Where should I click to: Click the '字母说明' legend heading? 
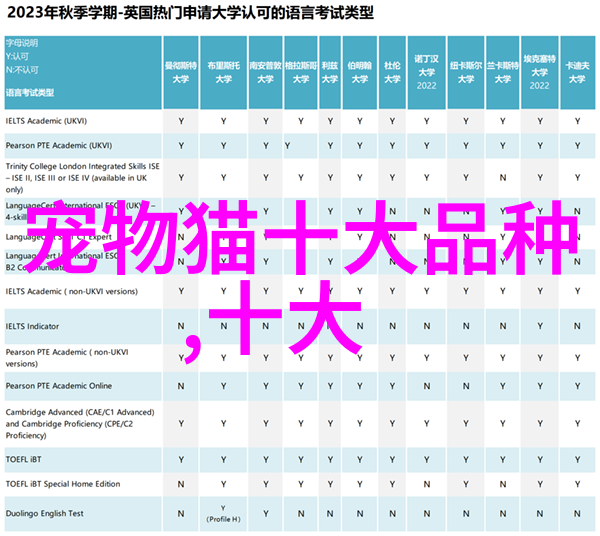click(x=22, y=43)
